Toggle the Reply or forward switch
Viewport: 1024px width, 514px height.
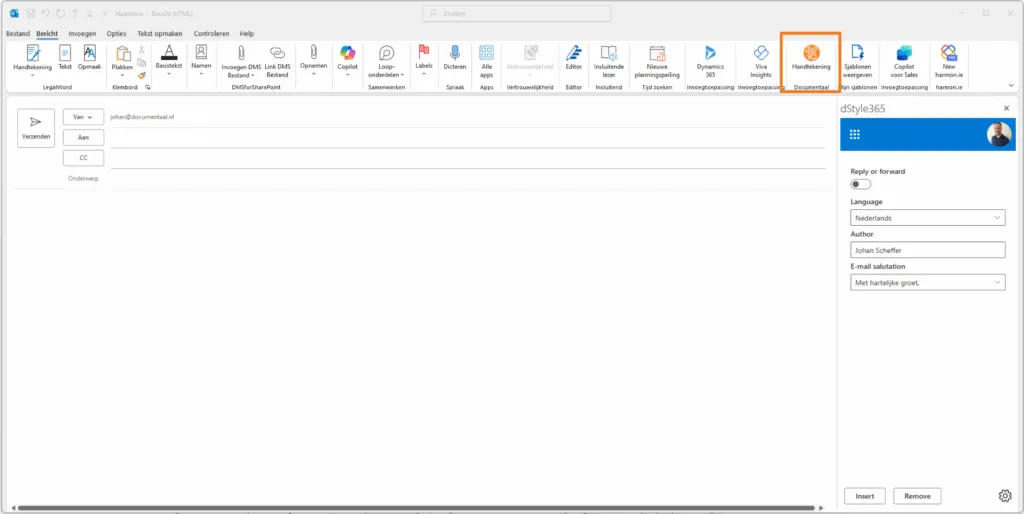click(861, 184)
